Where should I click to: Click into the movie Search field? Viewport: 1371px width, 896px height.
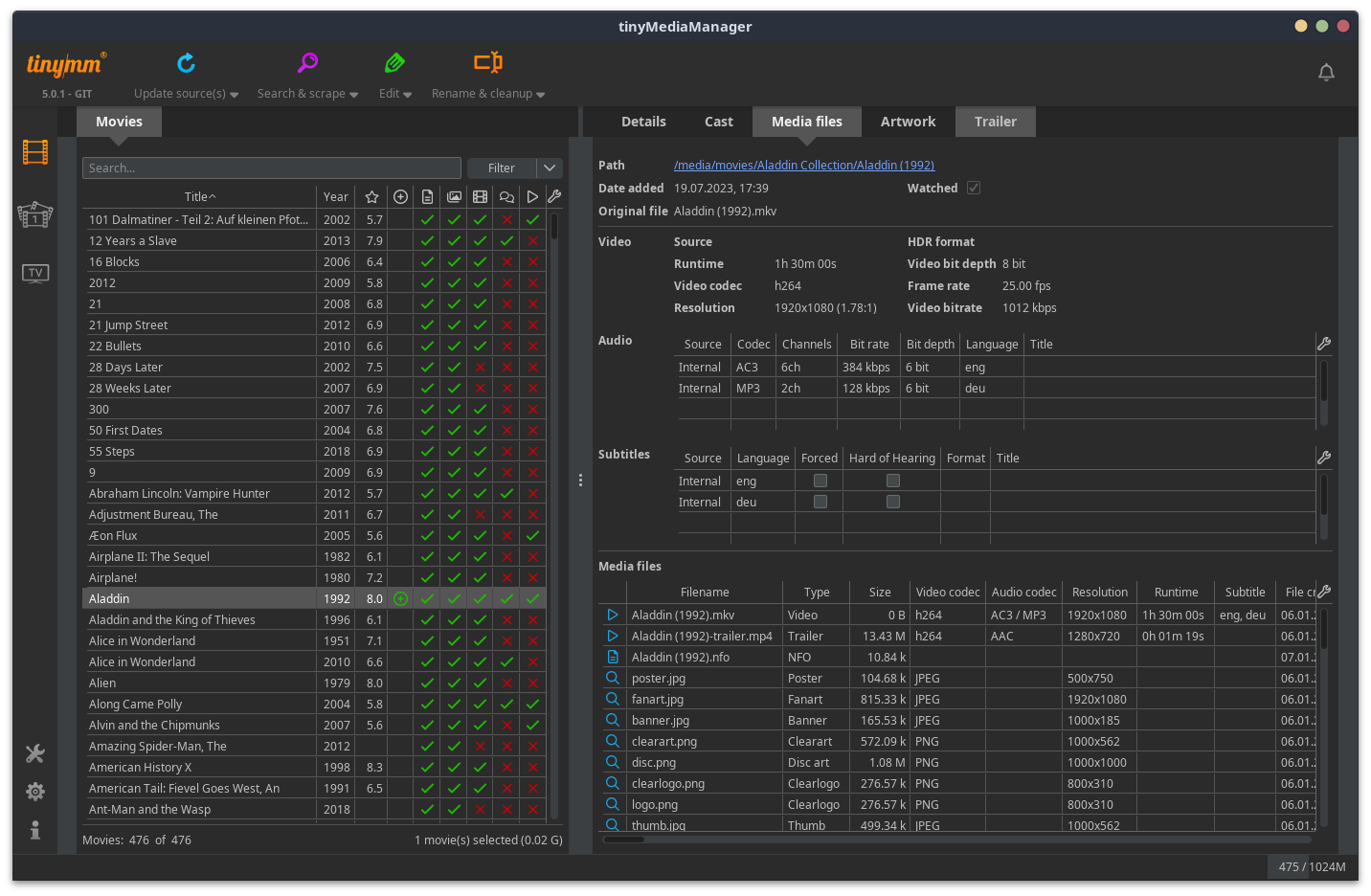tap(272, 168)
